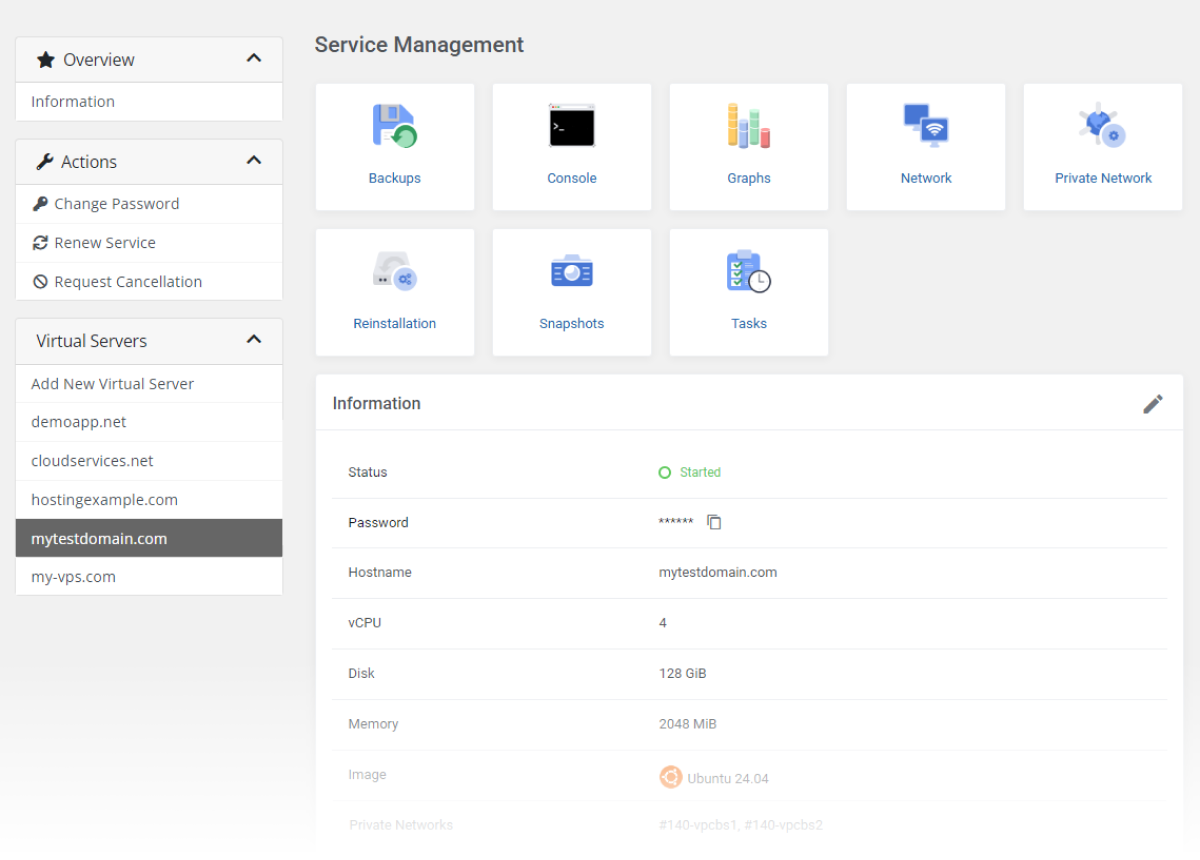Click the Ubuntu logo icon
1200x860 pixels.
670,777
